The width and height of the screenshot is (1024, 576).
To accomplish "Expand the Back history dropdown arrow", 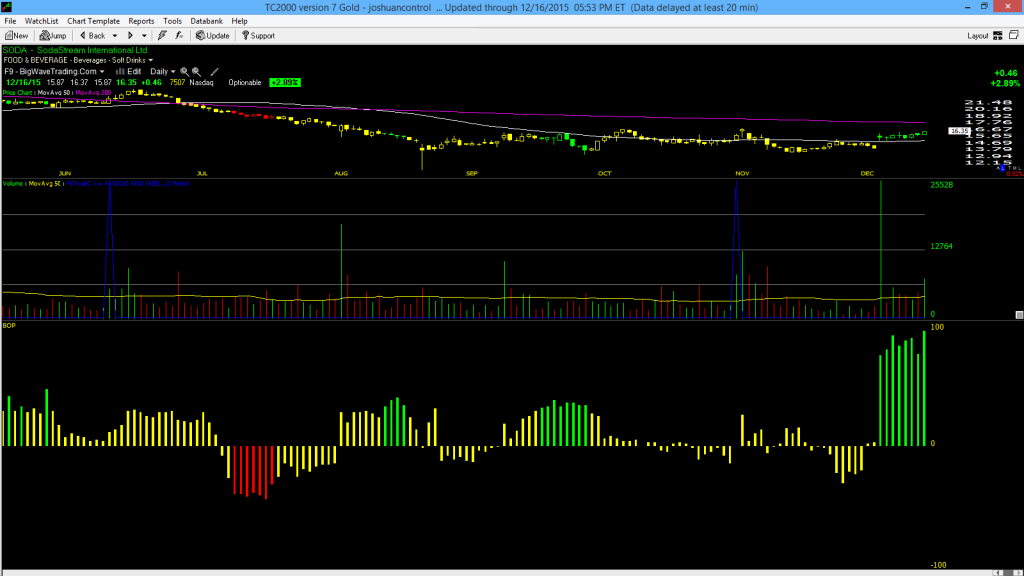I will click(115, 36).
